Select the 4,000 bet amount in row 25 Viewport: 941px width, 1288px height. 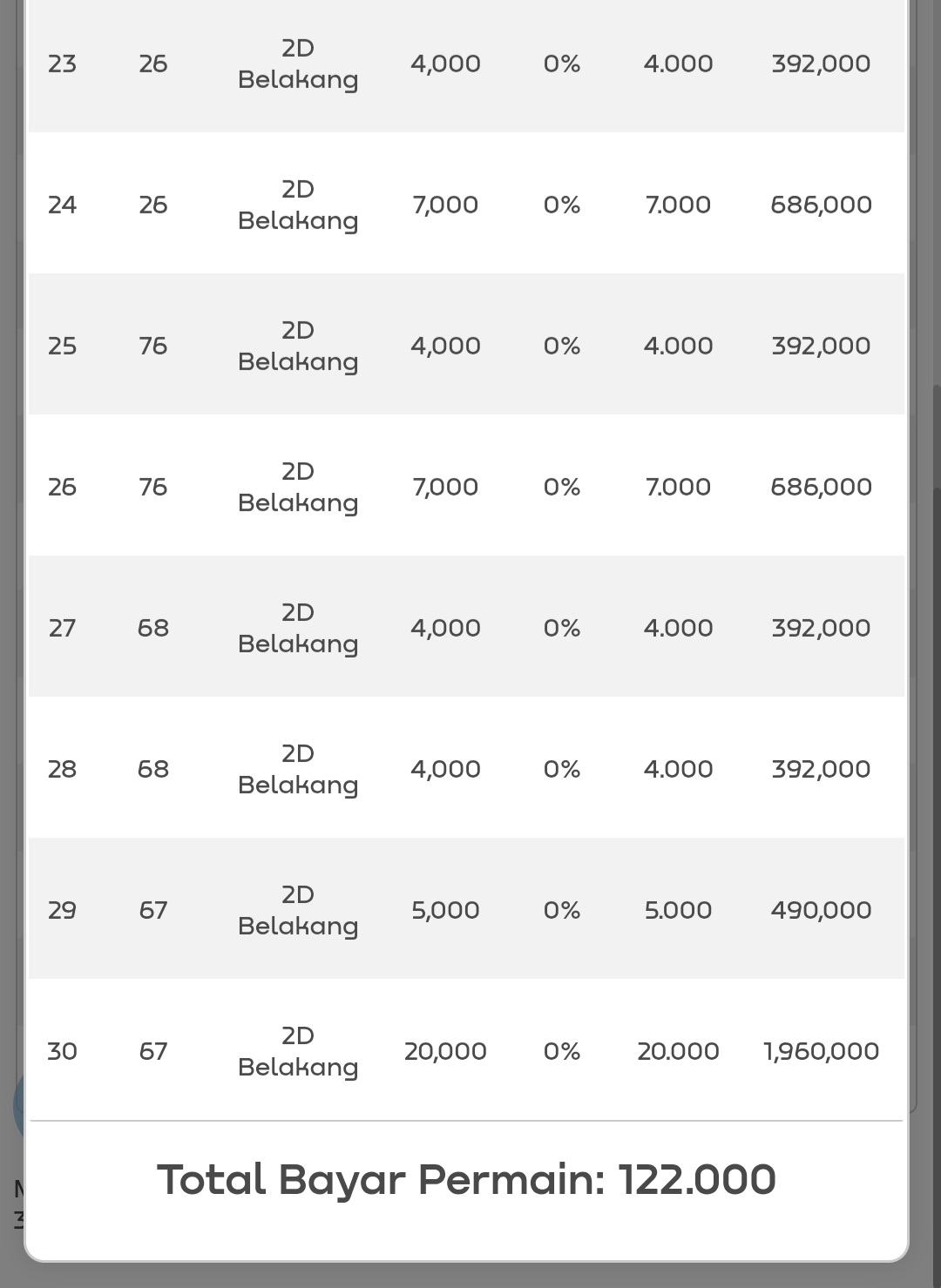coord(445,346)
